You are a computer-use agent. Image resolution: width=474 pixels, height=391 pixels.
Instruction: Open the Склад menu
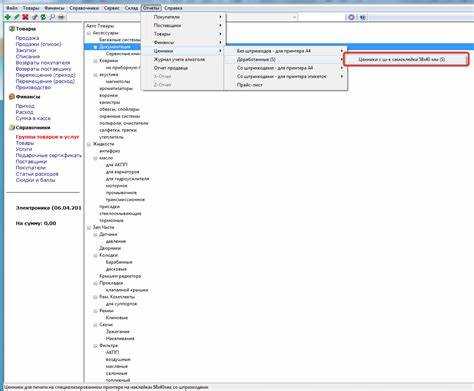click(x=131, y=8)
